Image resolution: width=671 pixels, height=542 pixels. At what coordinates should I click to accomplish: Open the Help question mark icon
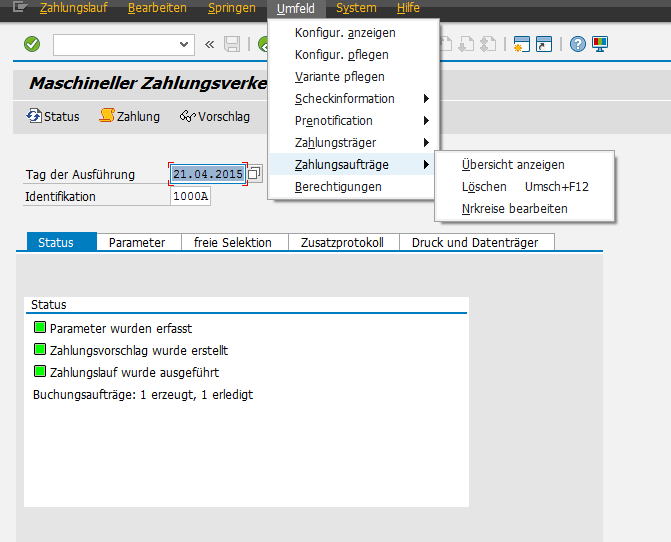click(x=577, y=44)
